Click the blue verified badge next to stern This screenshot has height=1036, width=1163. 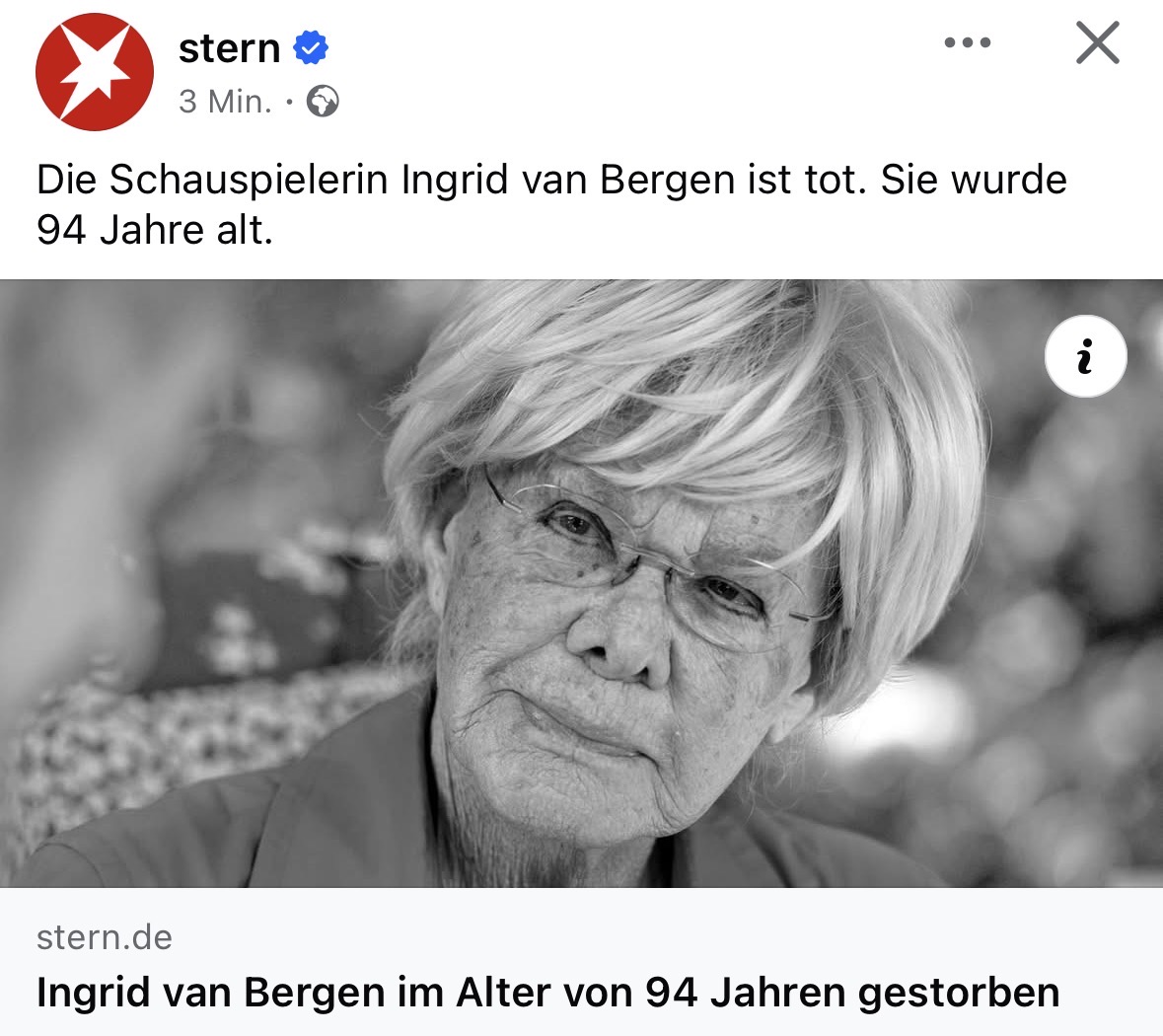[x=311, y=48]
